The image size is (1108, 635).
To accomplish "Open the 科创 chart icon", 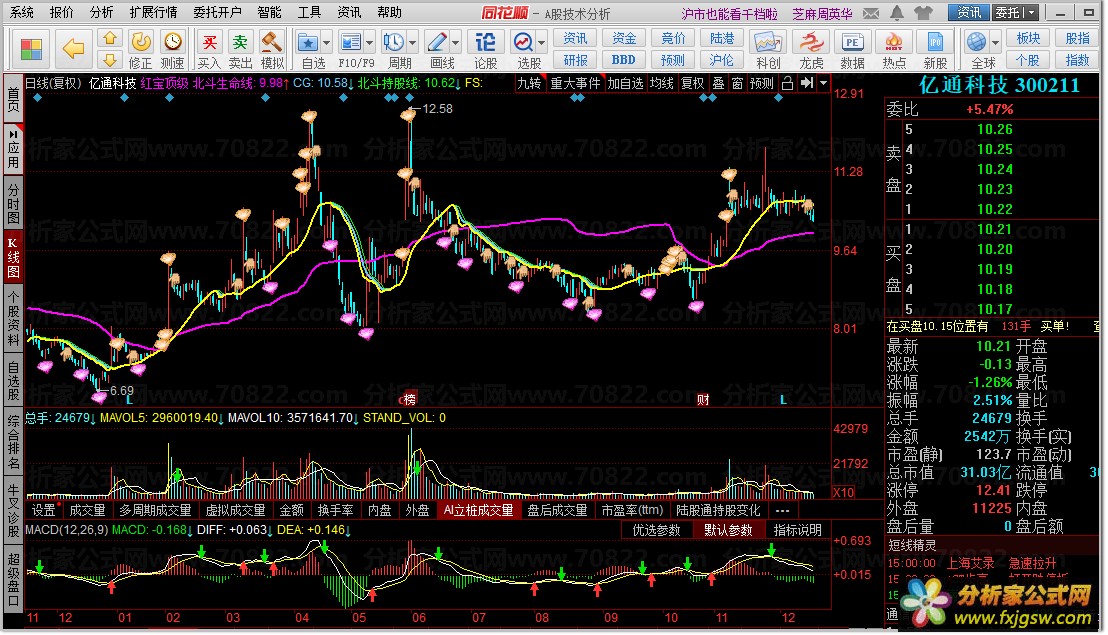I will click(768, 42).
